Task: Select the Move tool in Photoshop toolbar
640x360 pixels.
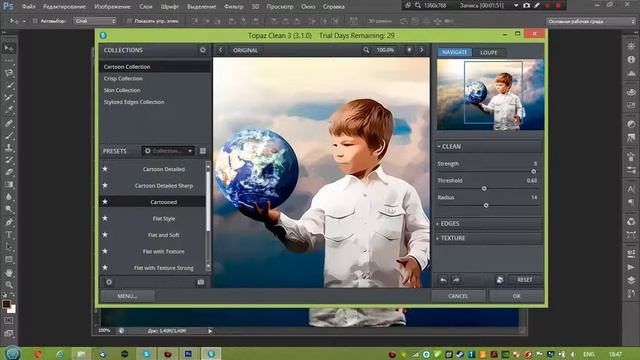Action: coord(9,48)
